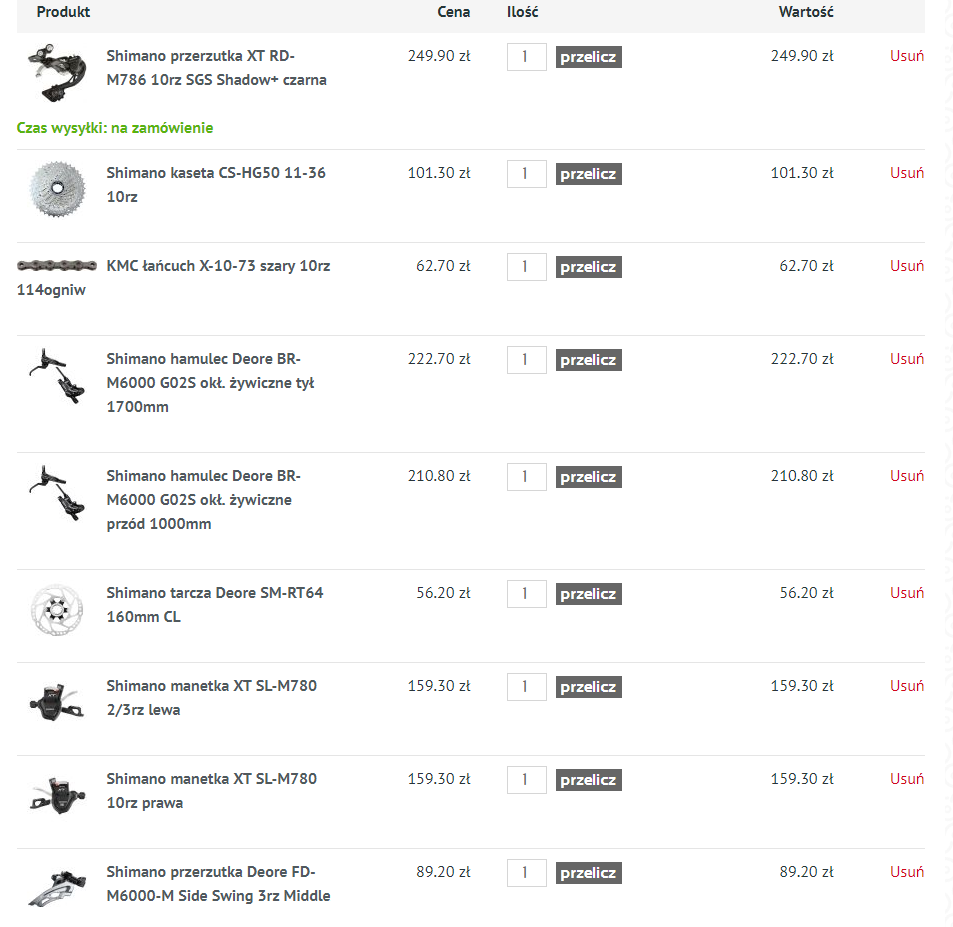Viewport: 953px width, 927px height.
Task: Click the rear Deore brake 1700mm image
Action: (x=57, y=376)
